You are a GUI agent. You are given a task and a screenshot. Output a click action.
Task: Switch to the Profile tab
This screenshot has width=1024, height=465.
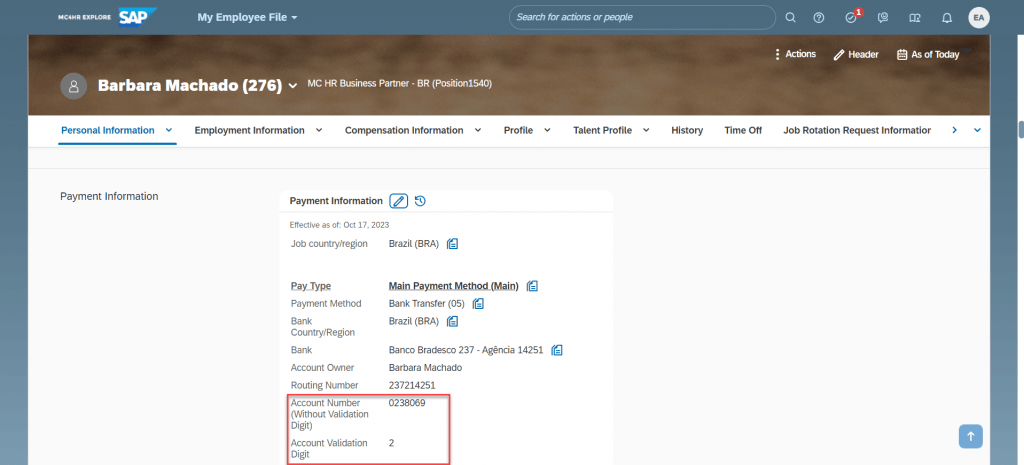coord(519,130)
